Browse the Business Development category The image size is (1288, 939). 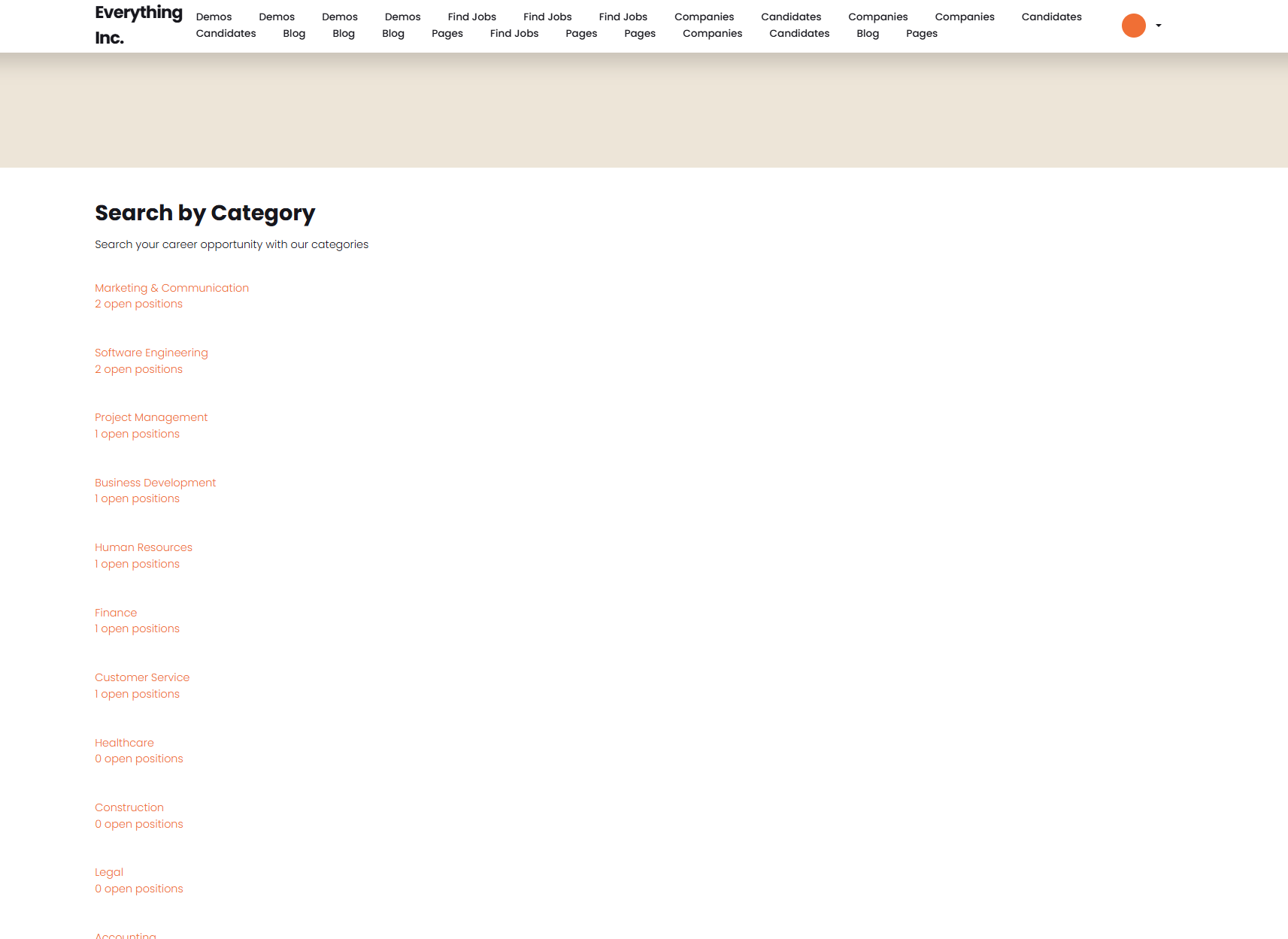point(155,483)
